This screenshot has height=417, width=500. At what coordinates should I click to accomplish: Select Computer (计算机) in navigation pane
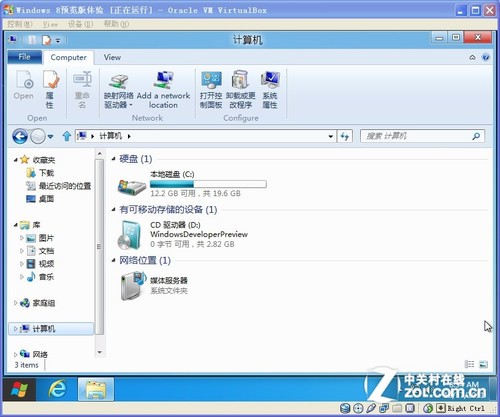pyautogui.click(x=51, y=329)
